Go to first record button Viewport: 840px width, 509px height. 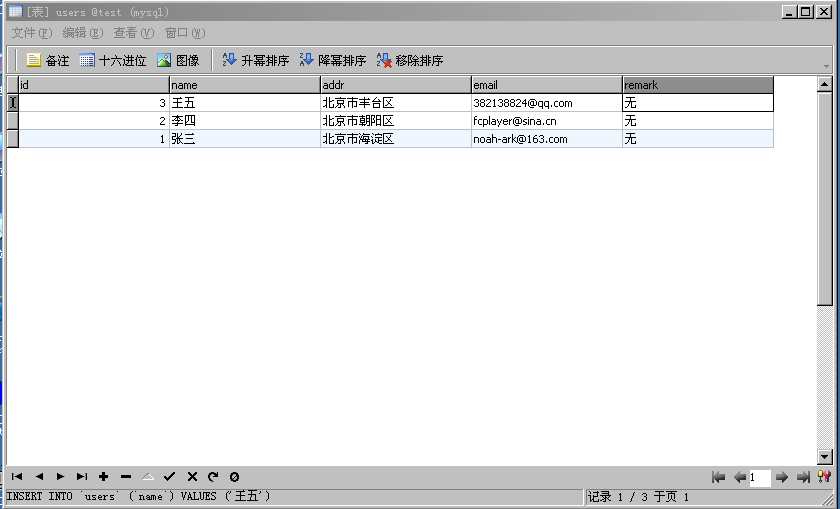click(17, 476)
